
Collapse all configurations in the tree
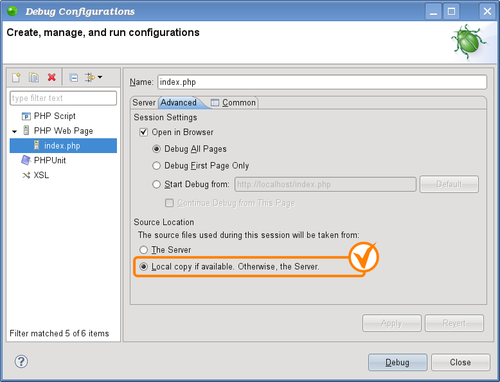coord(73,77)
